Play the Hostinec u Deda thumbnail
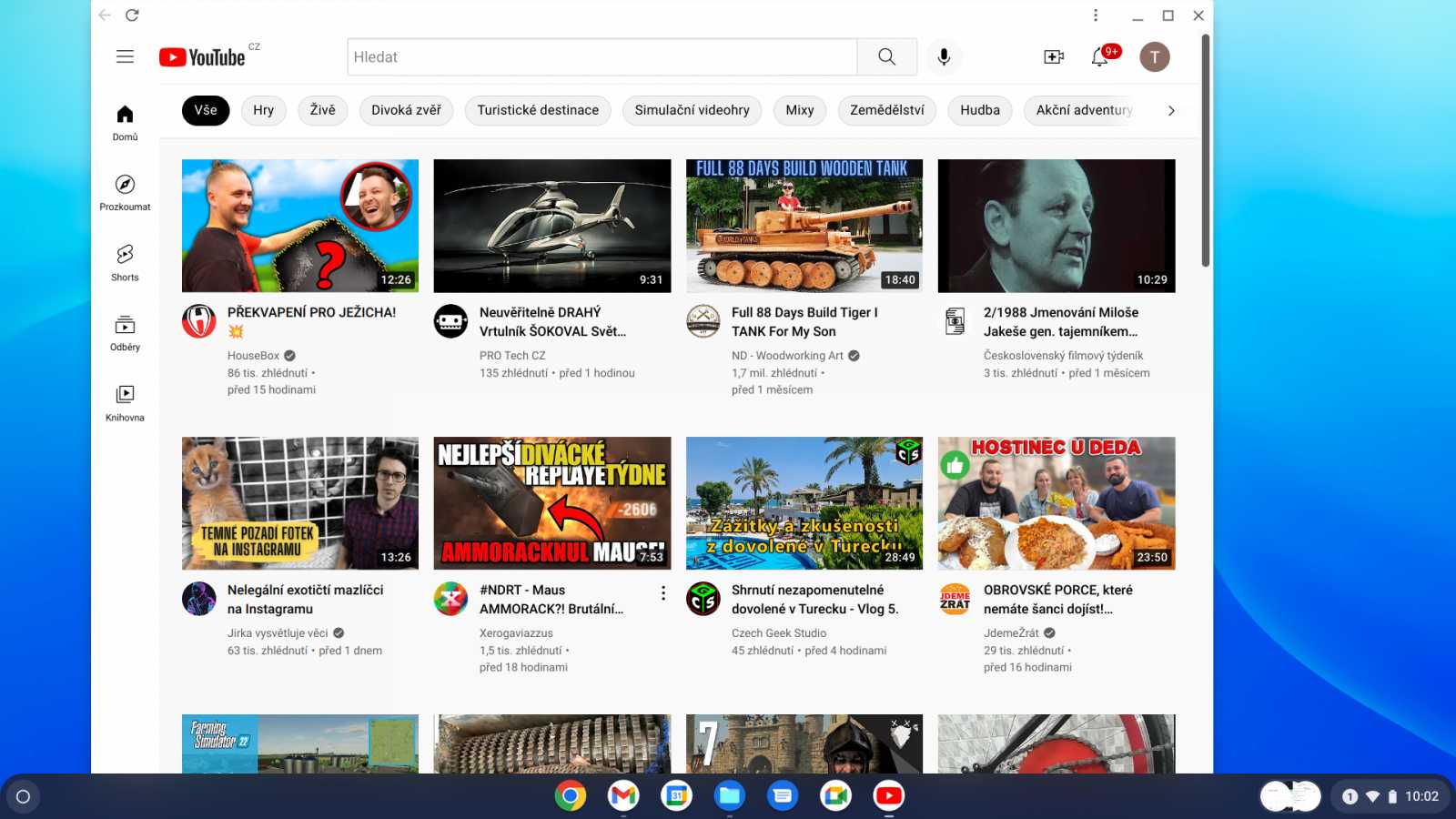This screenshot has height=819, width=1456. 1057,503
